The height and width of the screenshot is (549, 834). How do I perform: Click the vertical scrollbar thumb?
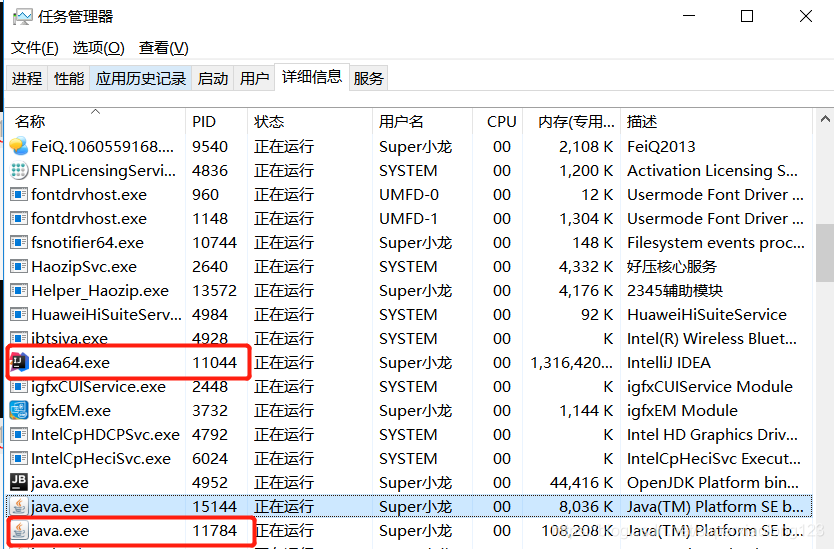click(x=825, y=253)
